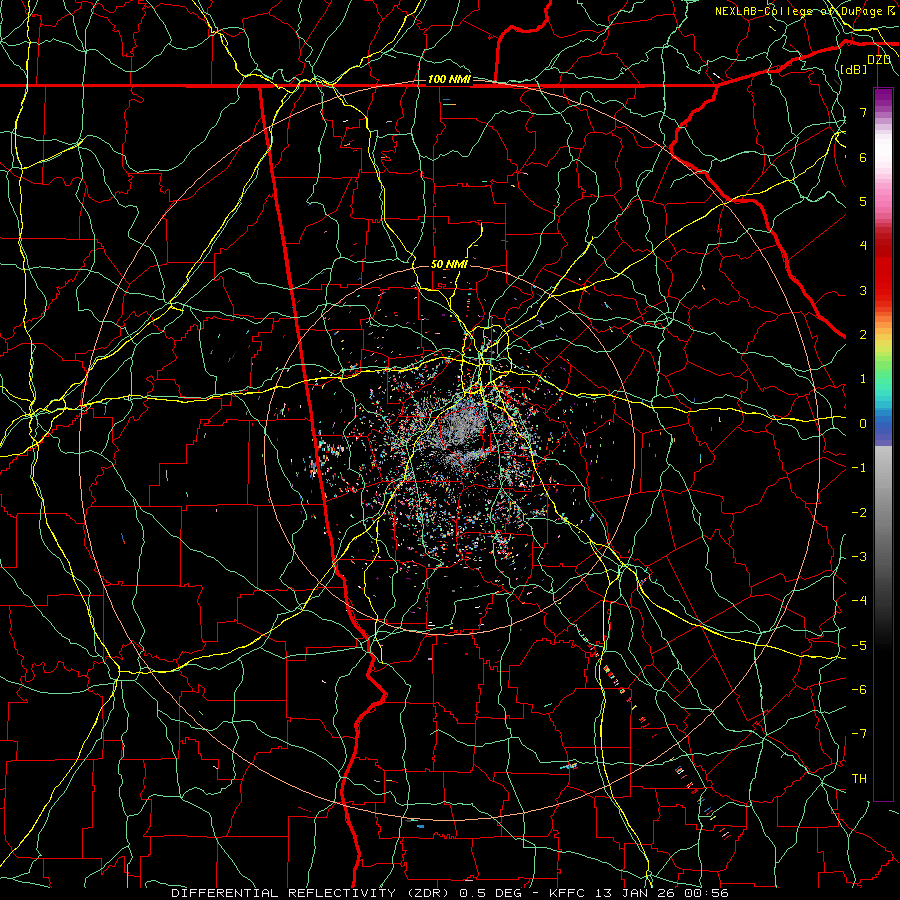Click the 1 value on color scale
The height and width of the screenshot is (900, 900).
863,379
